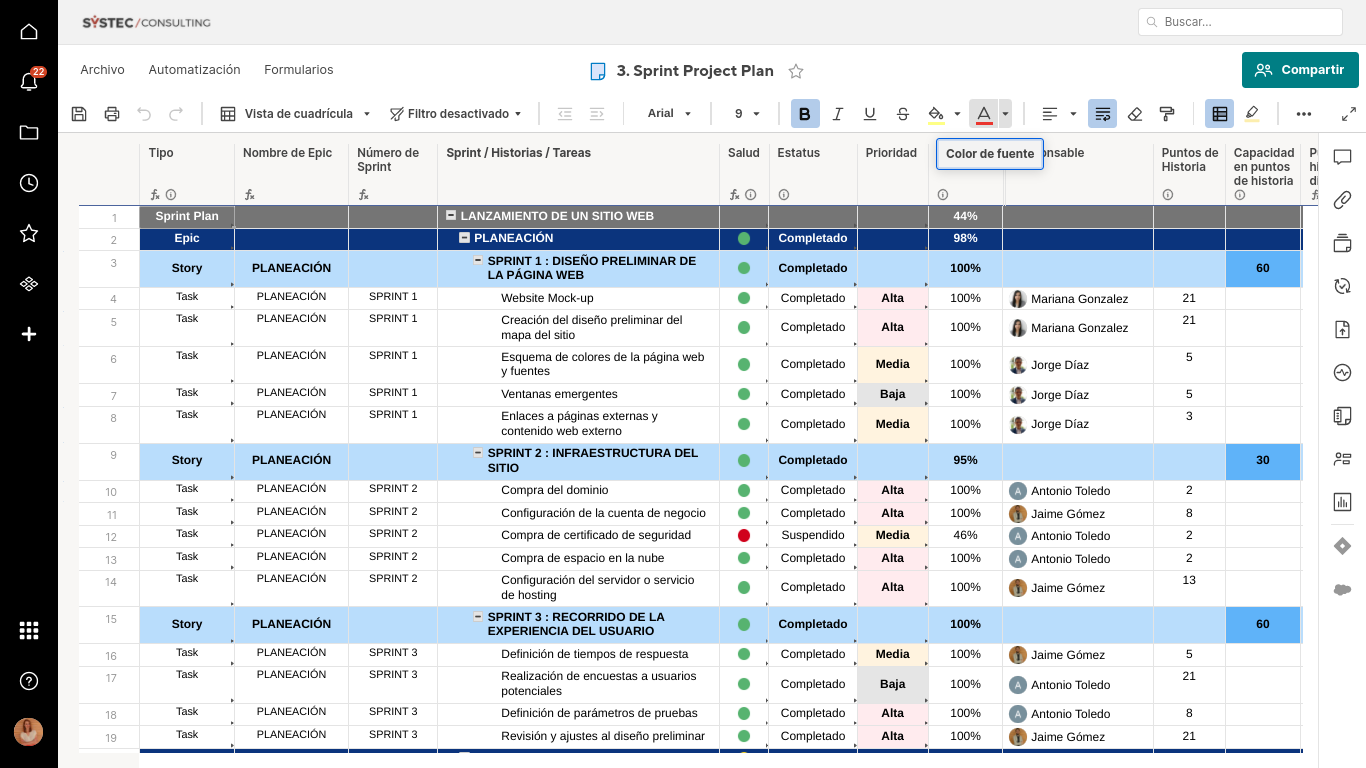Screen dimensions: 1366x768
Task: Open text alignment dropdown
Action: click(x=1059, y=114)
